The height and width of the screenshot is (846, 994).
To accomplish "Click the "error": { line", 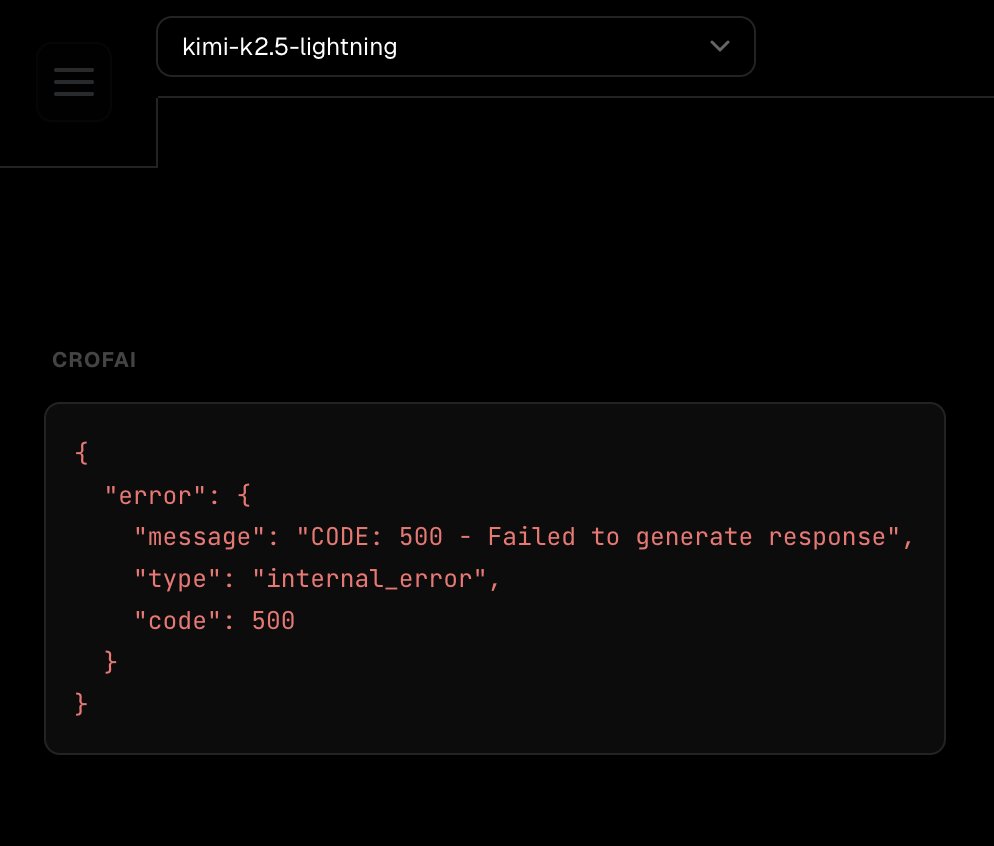I will tap(178, 496).
